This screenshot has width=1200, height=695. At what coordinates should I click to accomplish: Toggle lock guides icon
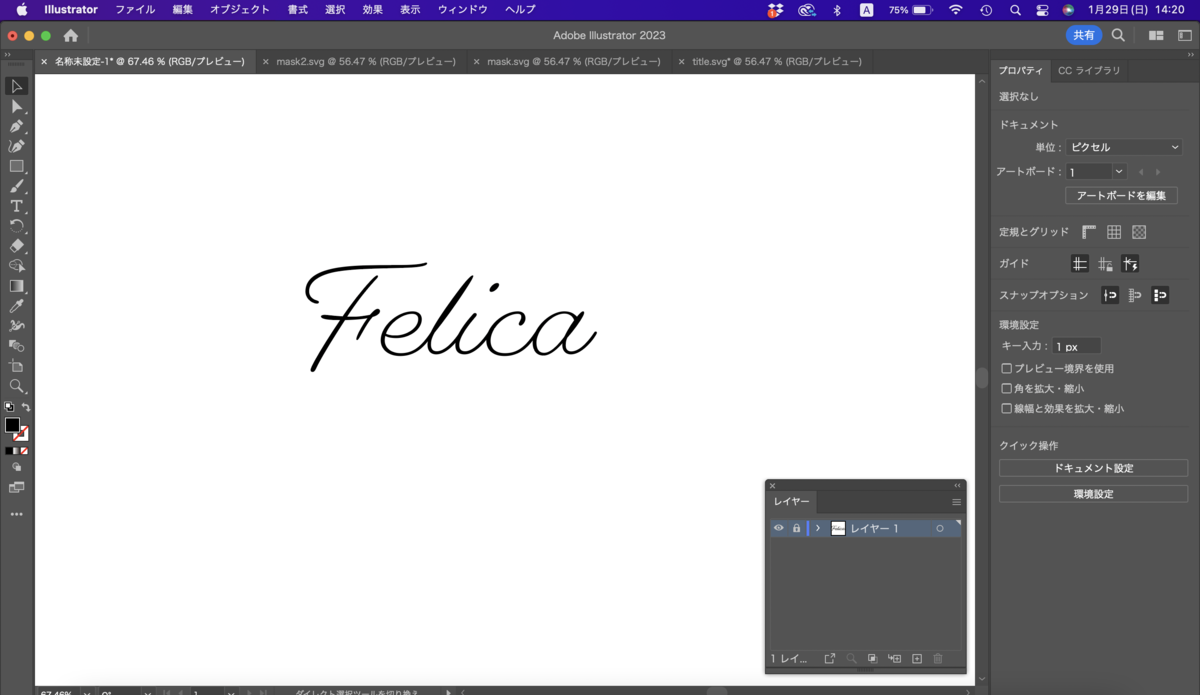click(x=1105, y=264)
